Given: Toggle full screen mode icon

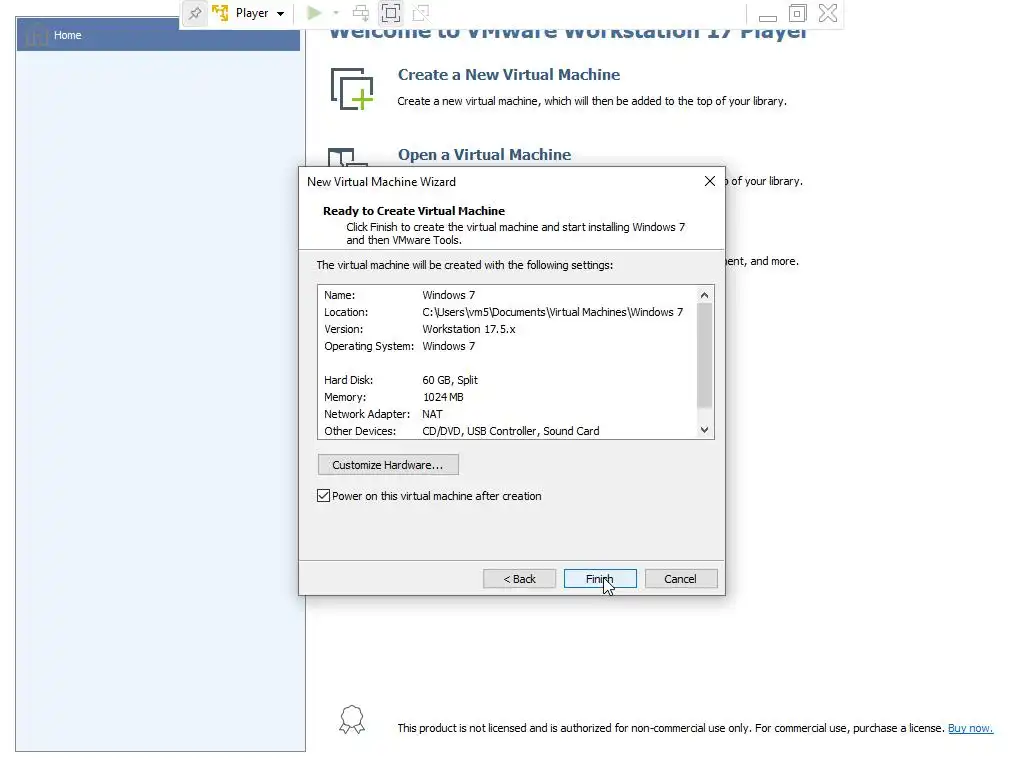Looking at the screenshot, I should pos(391,13).
